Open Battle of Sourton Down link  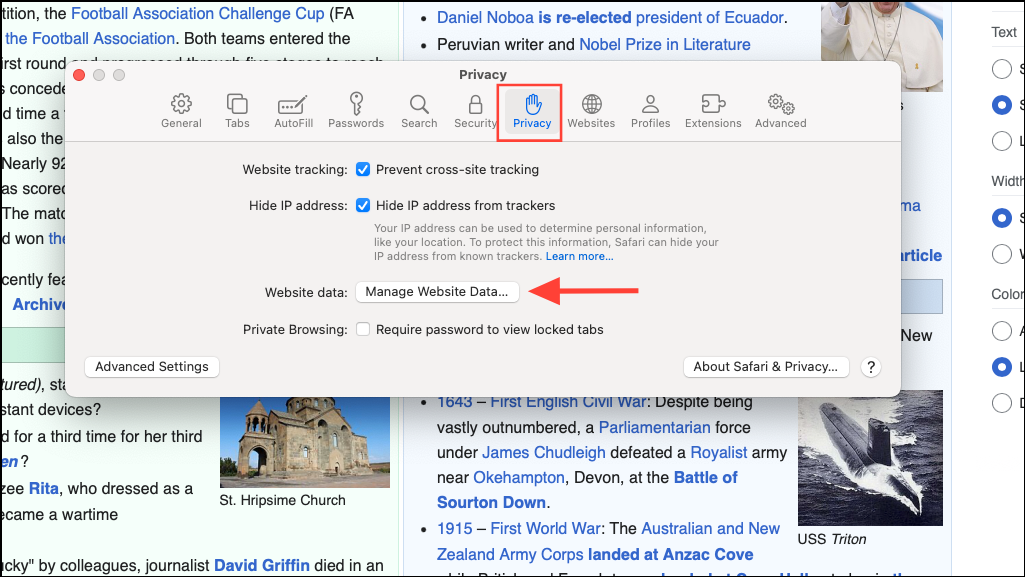[x=587, y=490]
